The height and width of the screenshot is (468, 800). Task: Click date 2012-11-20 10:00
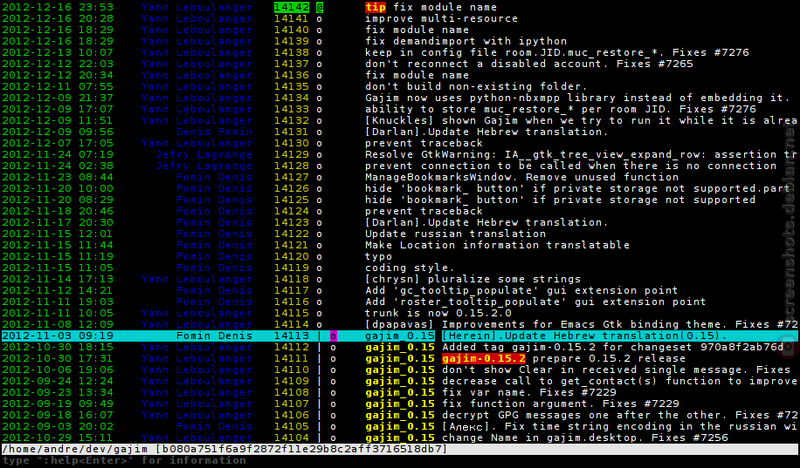(x=57, y=188)
